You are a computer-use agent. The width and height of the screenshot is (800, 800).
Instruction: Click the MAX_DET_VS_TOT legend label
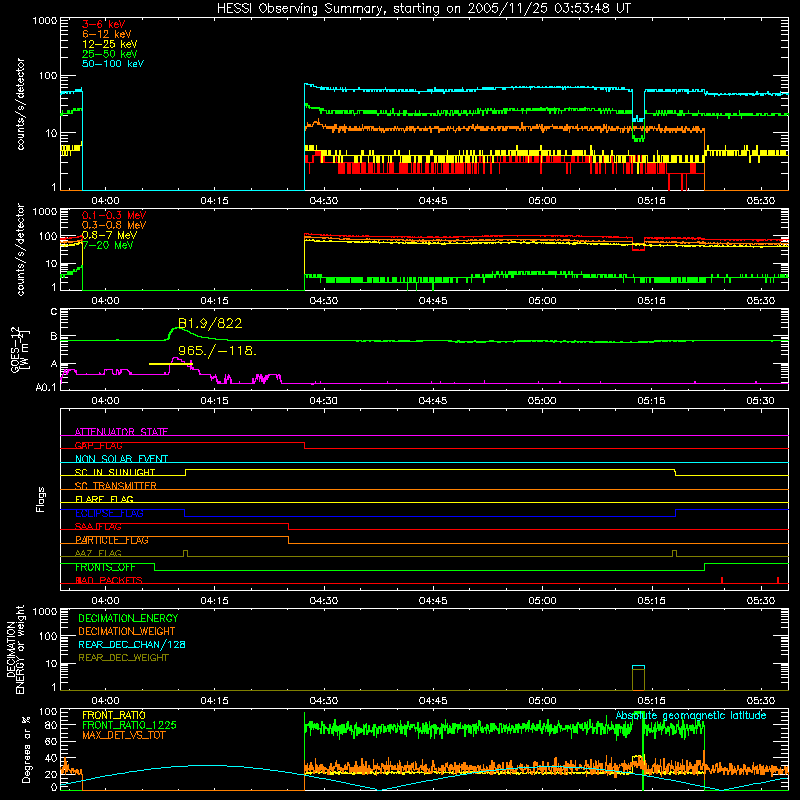123,735
